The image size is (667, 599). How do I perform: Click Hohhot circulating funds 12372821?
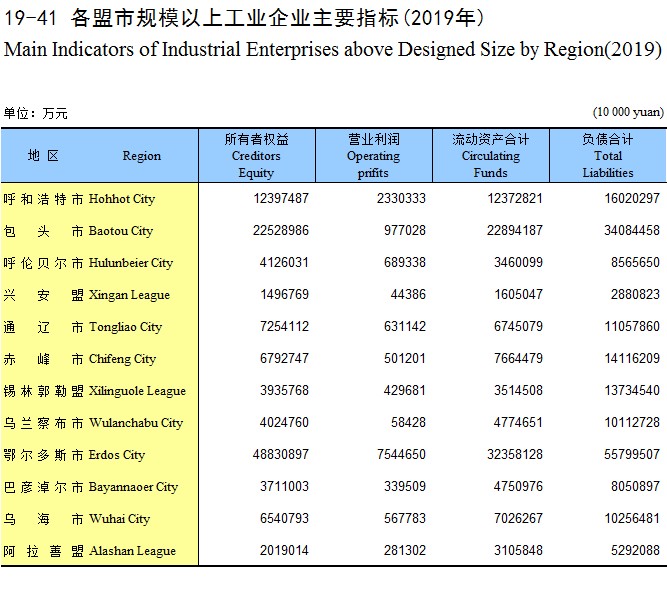[x=515, y=198]
